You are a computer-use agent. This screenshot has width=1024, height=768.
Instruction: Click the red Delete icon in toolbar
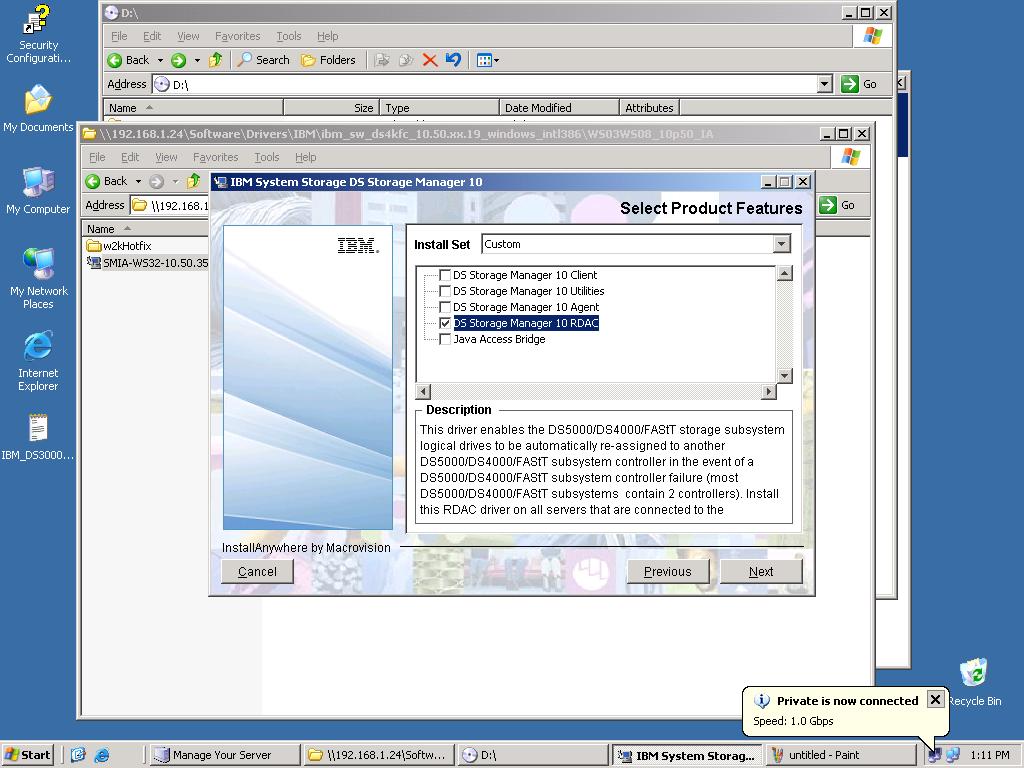tap(430, 60)
